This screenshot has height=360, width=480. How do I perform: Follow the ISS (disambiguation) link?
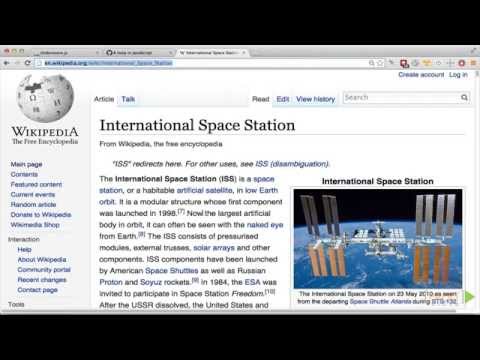click(292, 164)
